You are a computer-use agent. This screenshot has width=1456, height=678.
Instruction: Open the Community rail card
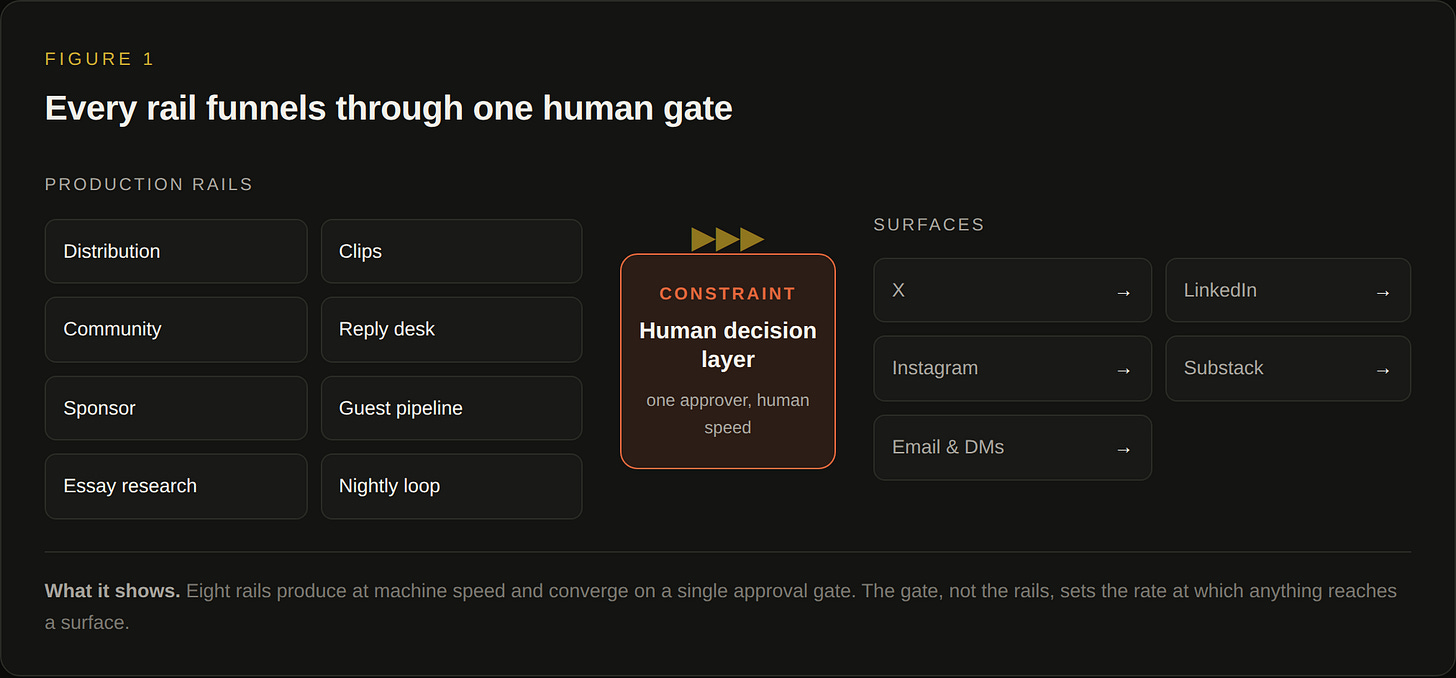coord(176,329)
